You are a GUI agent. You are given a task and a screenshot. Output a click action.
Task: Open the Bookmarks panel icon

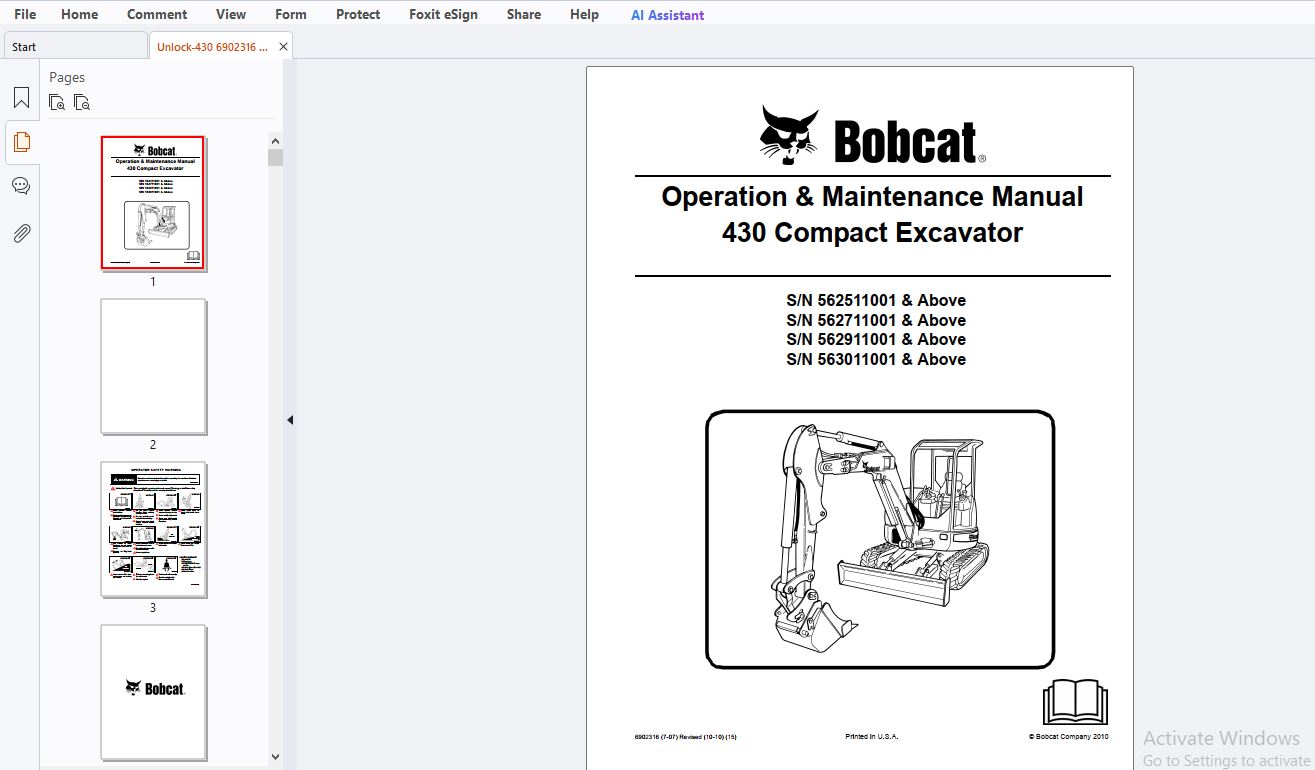tap(21, 98)
